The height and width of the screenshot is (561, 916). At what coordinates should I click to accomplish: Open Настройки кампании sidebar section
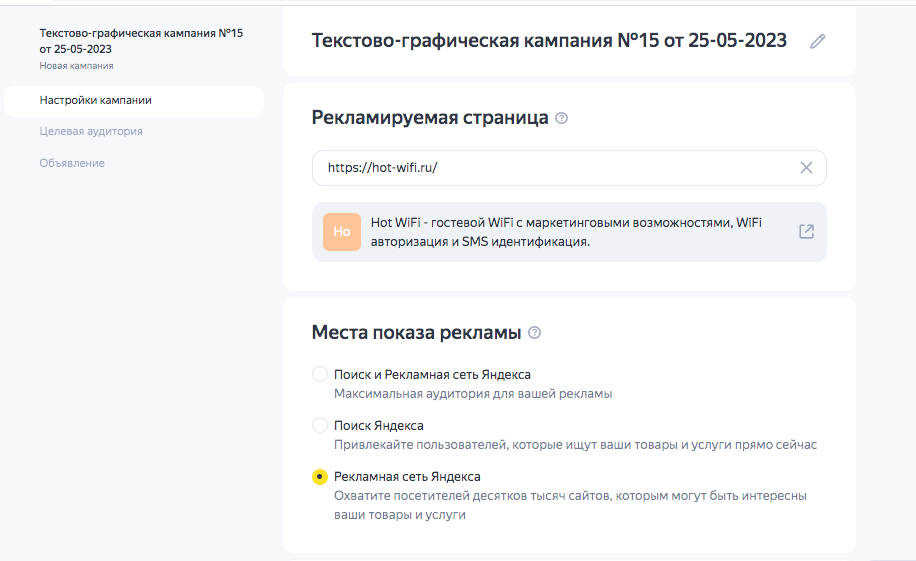134,101
